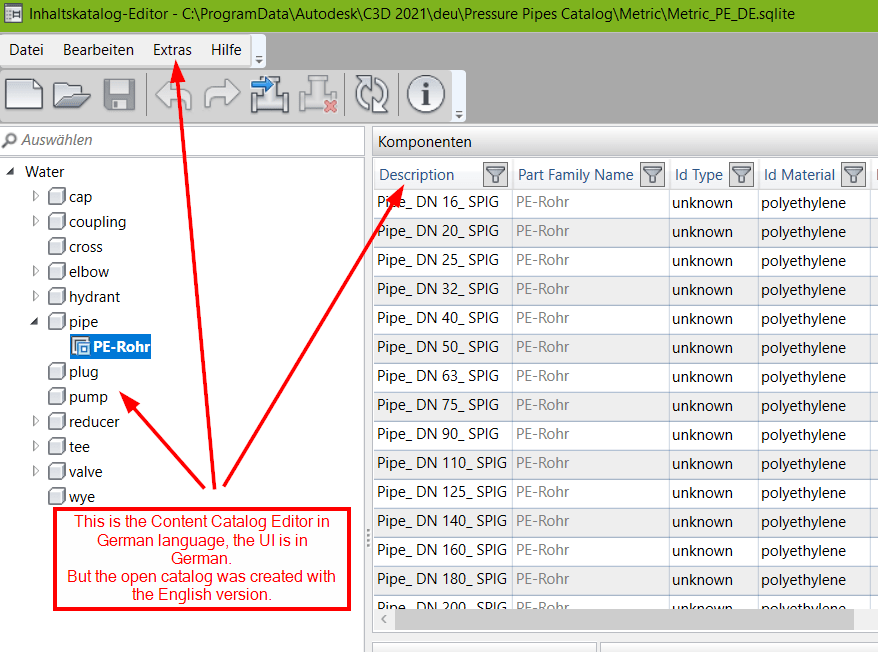Click the New catalog toolbar icon
This screenshot has height=652, width=878.
(x=24, y=94)
